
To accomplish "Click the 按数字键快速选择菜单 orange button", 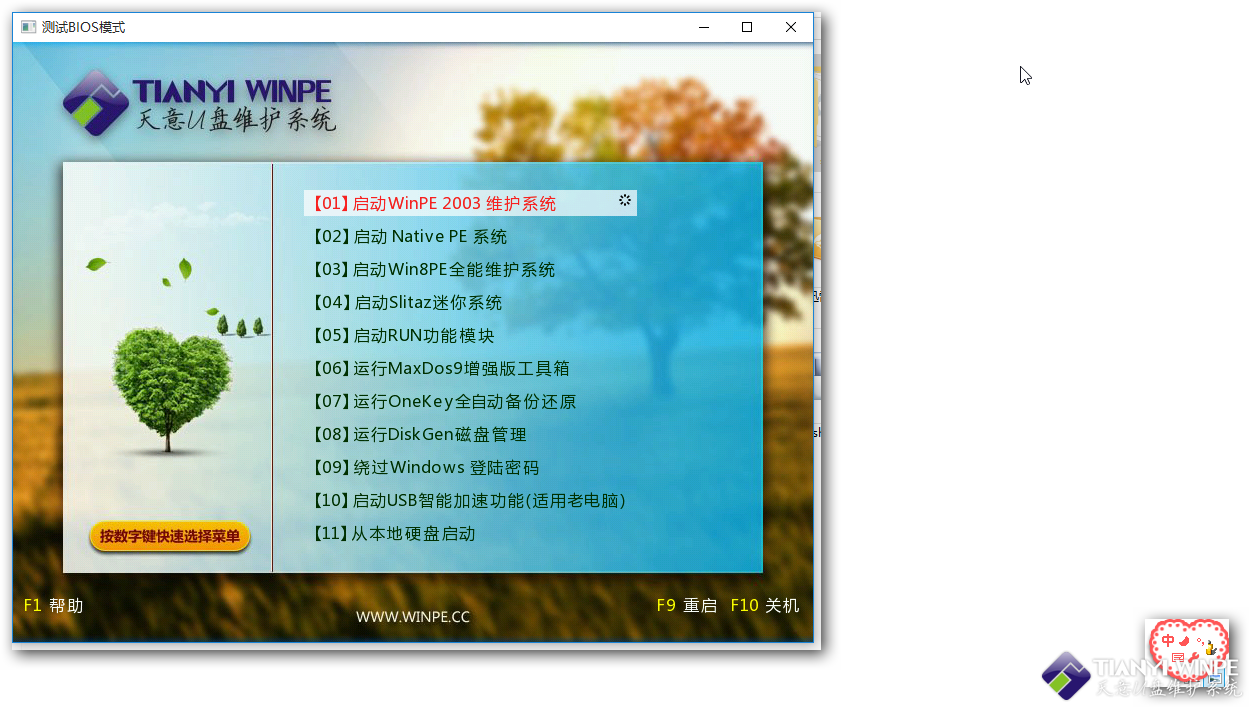I will [170, 537].
